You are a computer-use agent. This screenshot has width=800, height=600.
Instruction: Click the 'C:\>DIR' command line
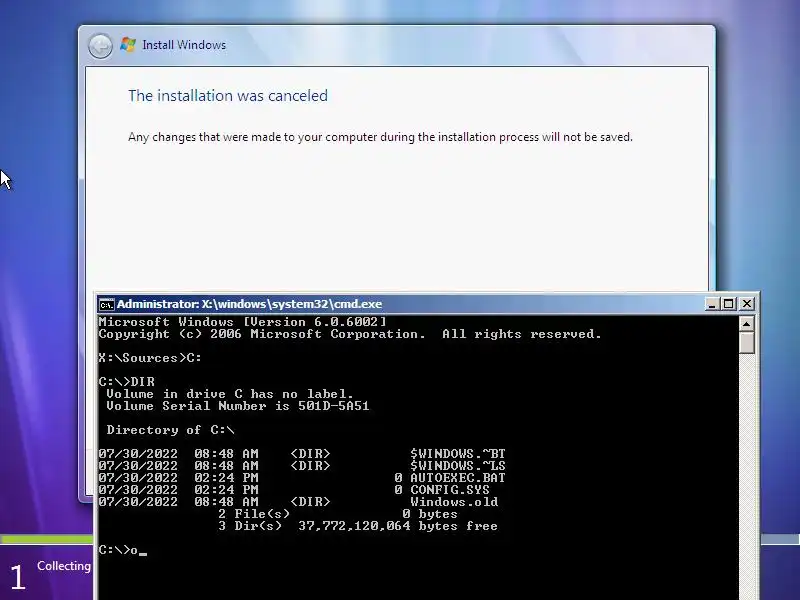click(127, 382)
